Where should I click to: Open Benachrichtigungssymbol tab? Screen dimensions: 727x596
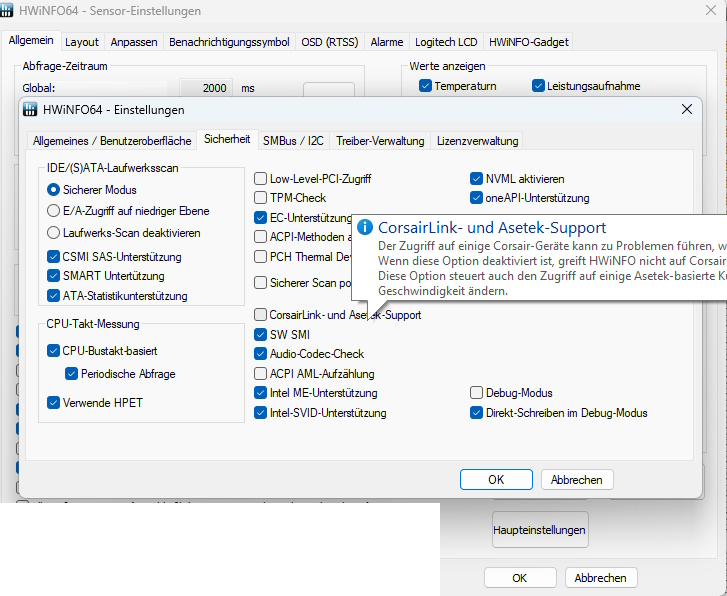(x=229, y=42)
